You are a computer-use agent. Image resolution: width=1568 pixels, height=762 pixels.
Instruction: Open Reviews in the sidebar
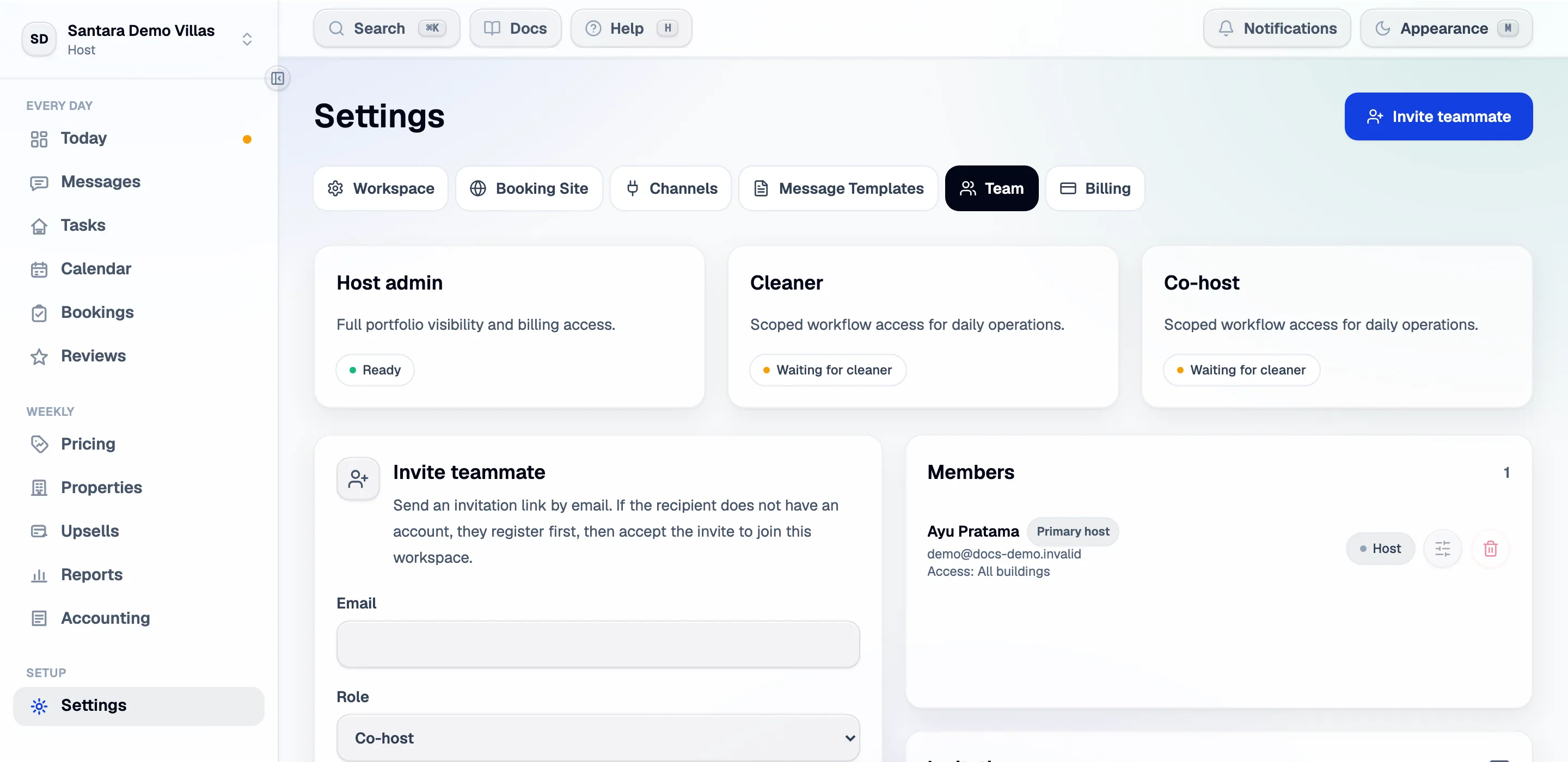click(x=139, y=356)
